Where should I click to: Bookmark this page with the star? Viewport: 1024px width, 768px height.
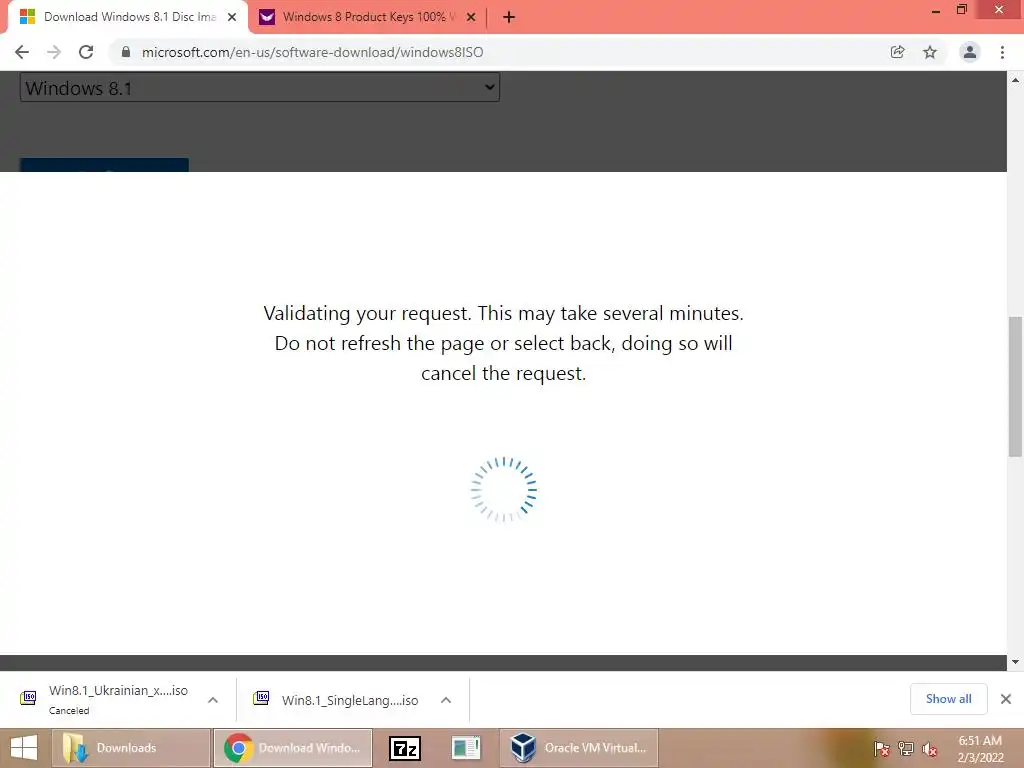[x=930, y=52]
